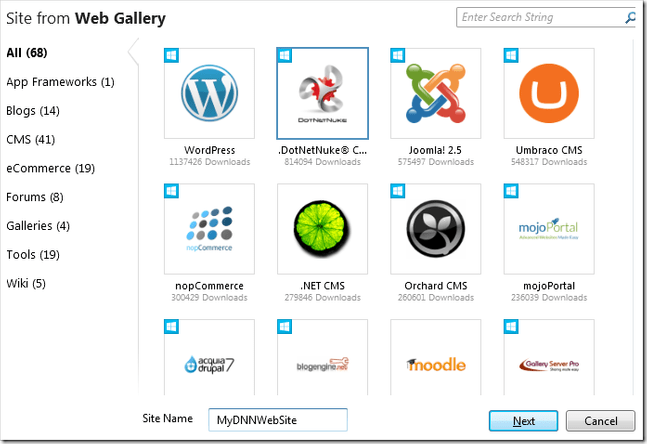Filter by CMS (41) category
Screen dimensions: 647x444
[x=31, y=139]
